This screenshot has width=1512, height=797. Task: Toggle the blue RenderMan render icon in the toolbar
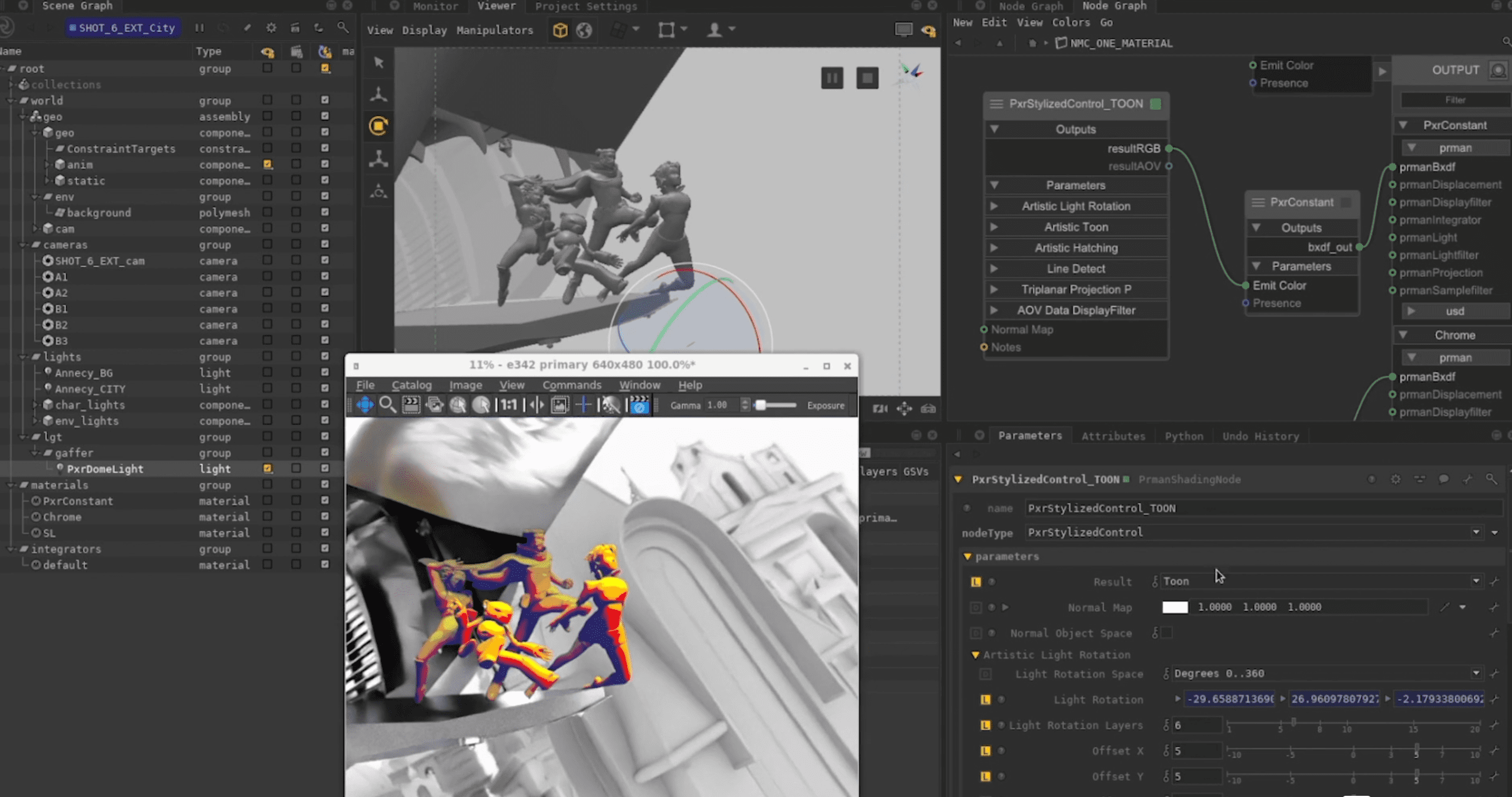tap(639, 405)
